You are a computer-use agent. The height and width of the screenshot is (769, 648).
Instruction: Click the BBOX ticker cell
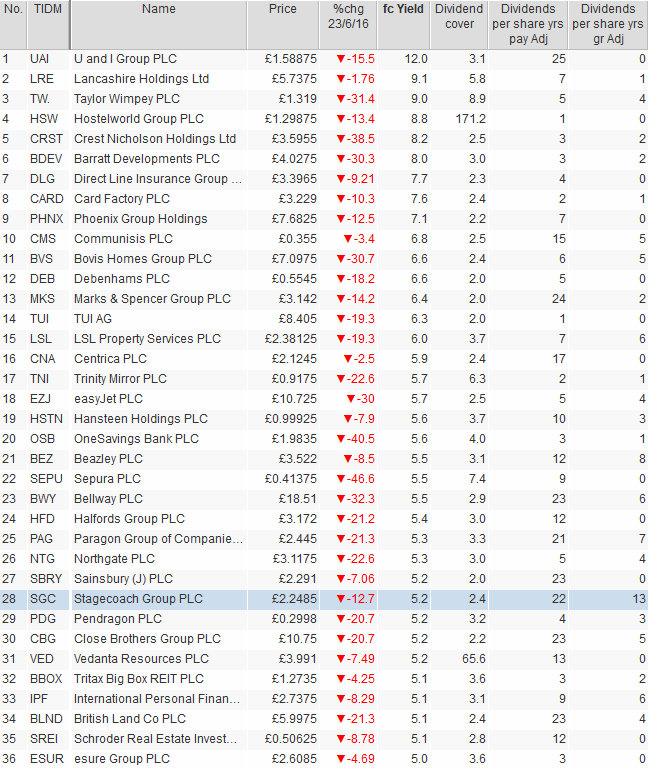tap(46, 679)
